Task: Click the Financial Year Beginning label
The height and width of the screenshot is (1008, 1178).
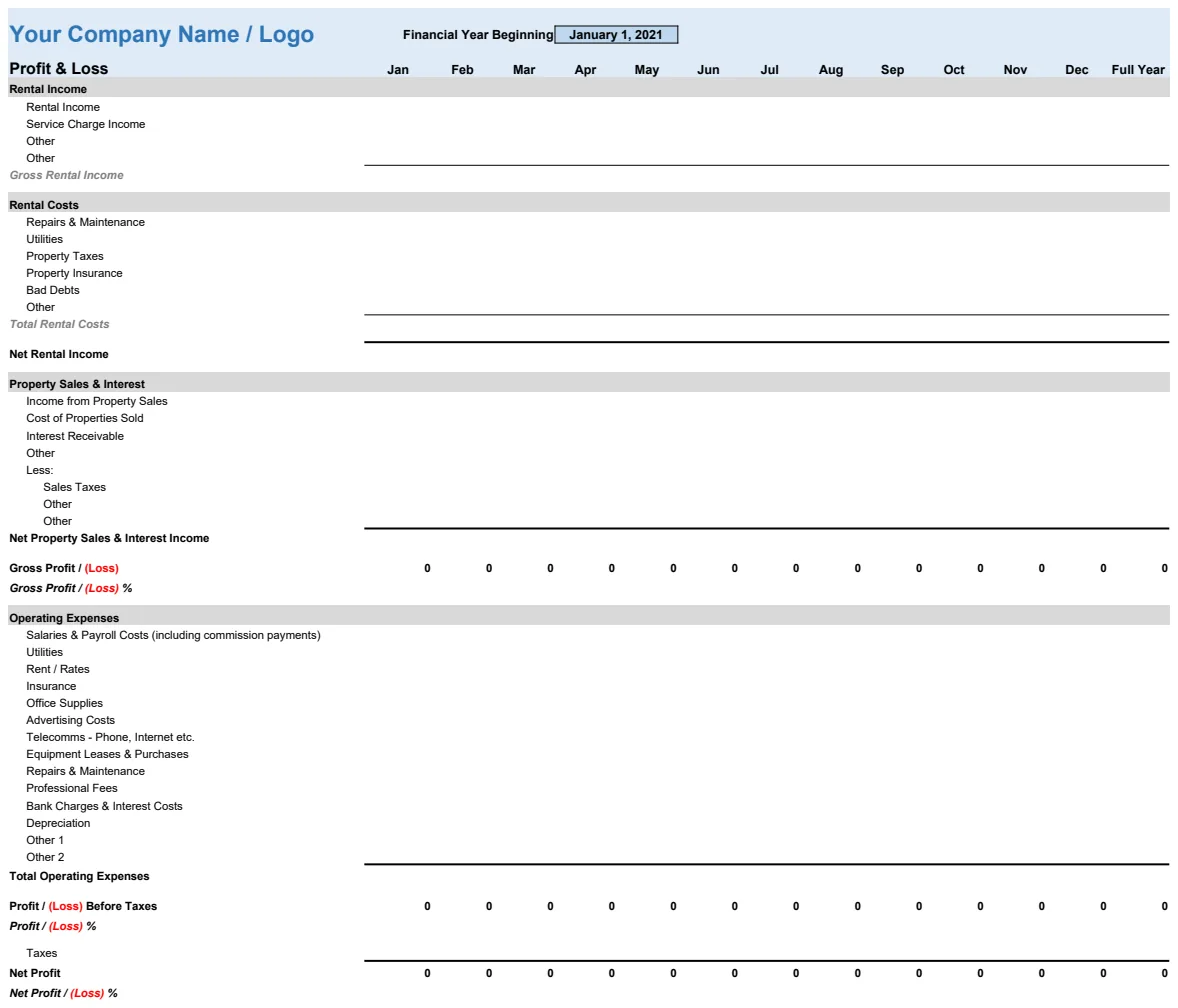Action: click(x=478, y=35)
